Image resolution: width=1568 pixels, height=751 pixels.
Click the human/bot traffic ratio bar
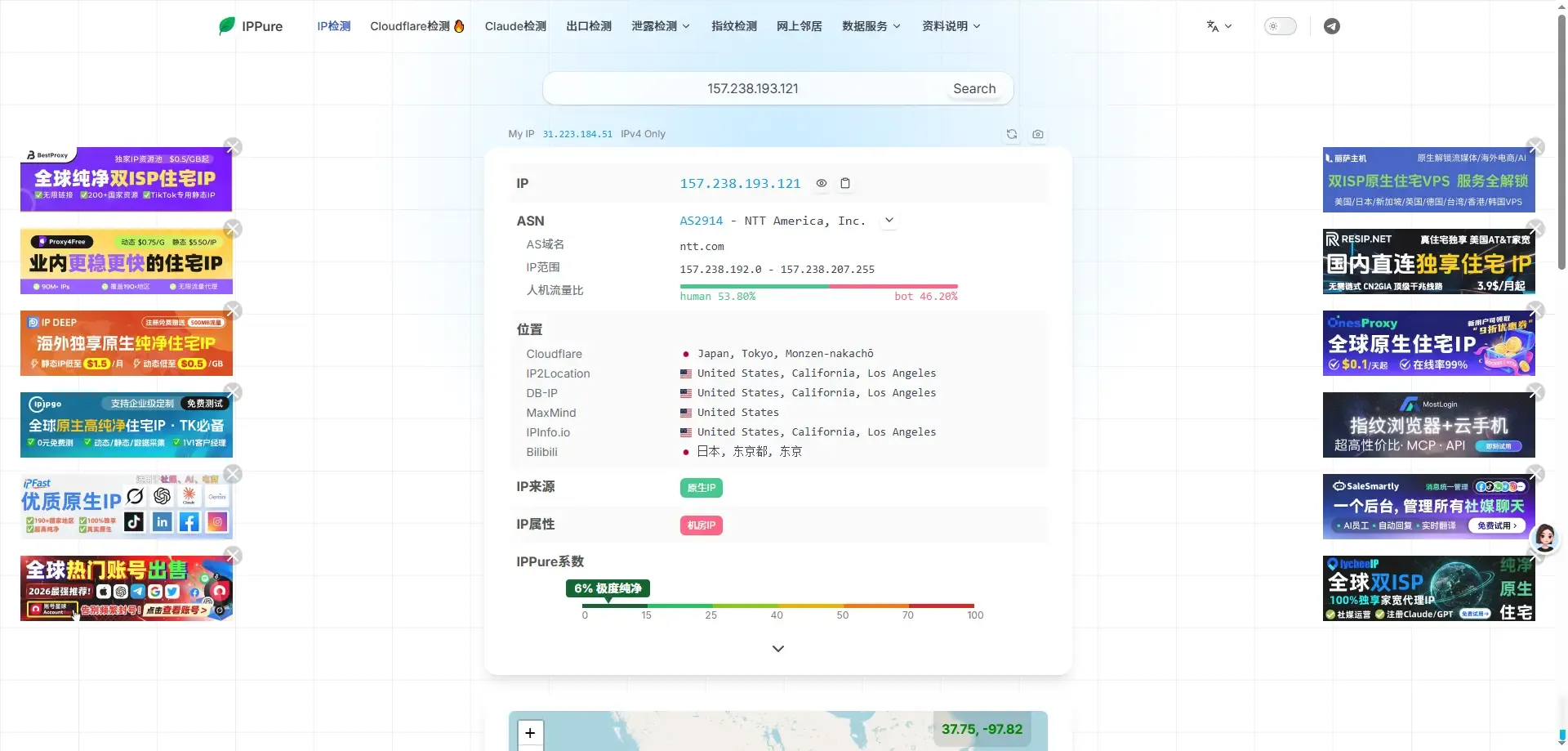[818, 287]
